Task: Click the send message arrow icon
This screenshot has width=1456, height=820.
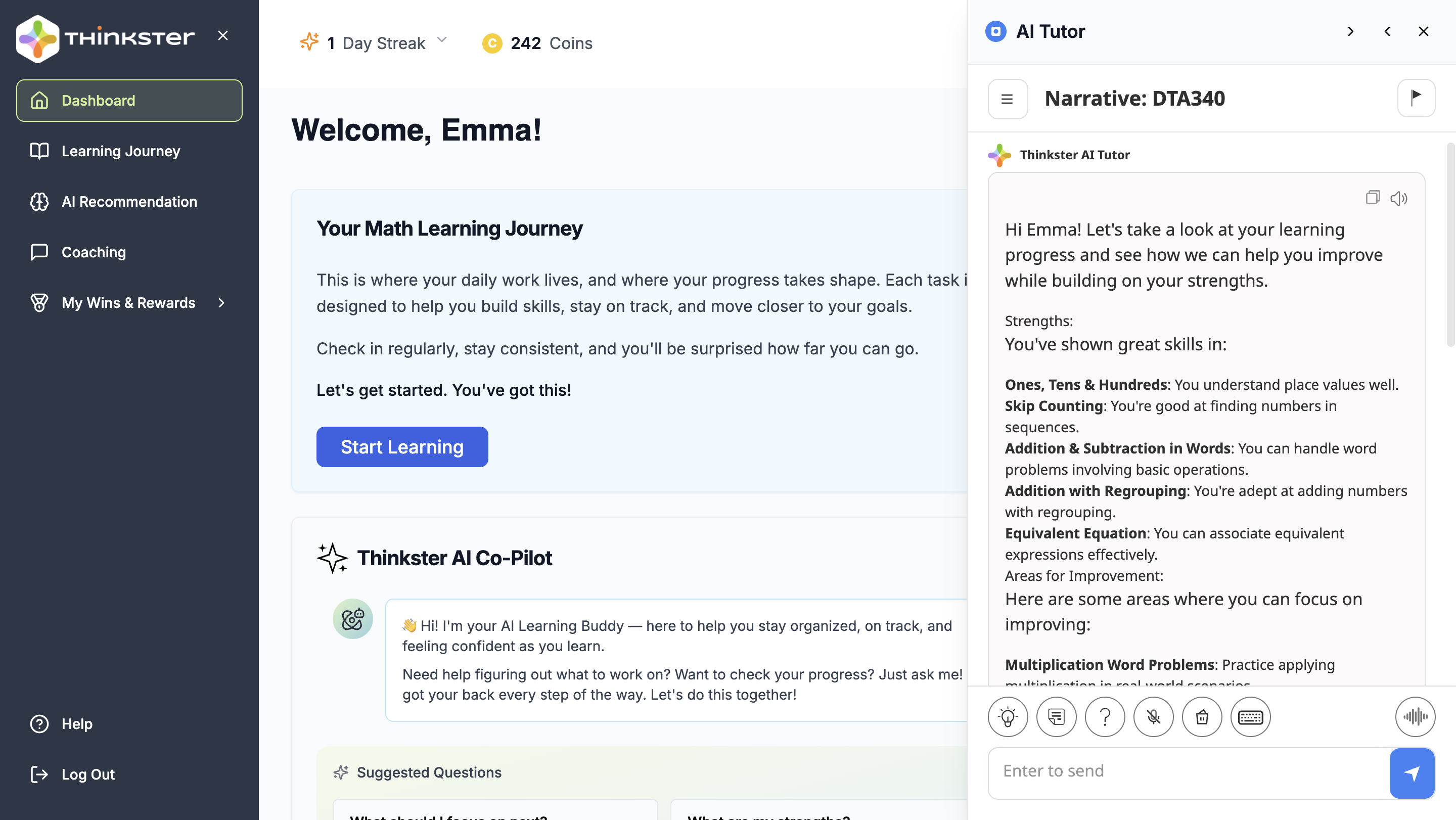Action: tap(1413, 773)
